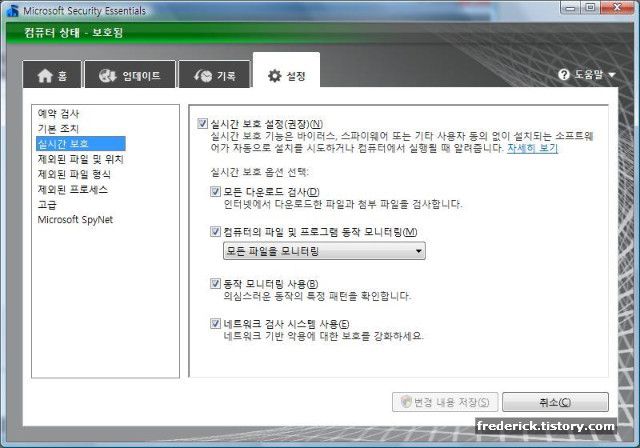
Task: Toggle 실시간 보호 설정(권장) checkbox
Action: pos(202,123)
